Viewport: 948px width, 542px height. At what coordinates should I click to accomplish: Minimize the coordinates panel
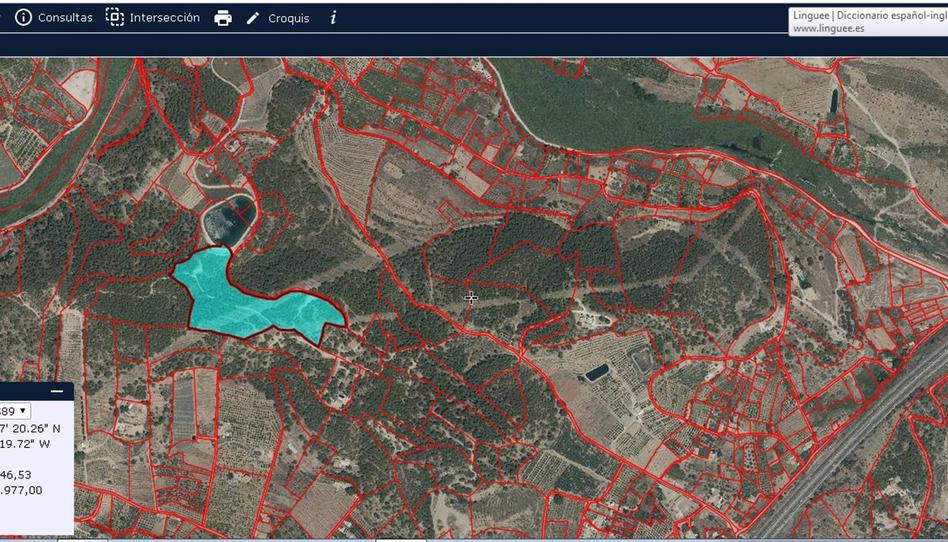[57, 391]
